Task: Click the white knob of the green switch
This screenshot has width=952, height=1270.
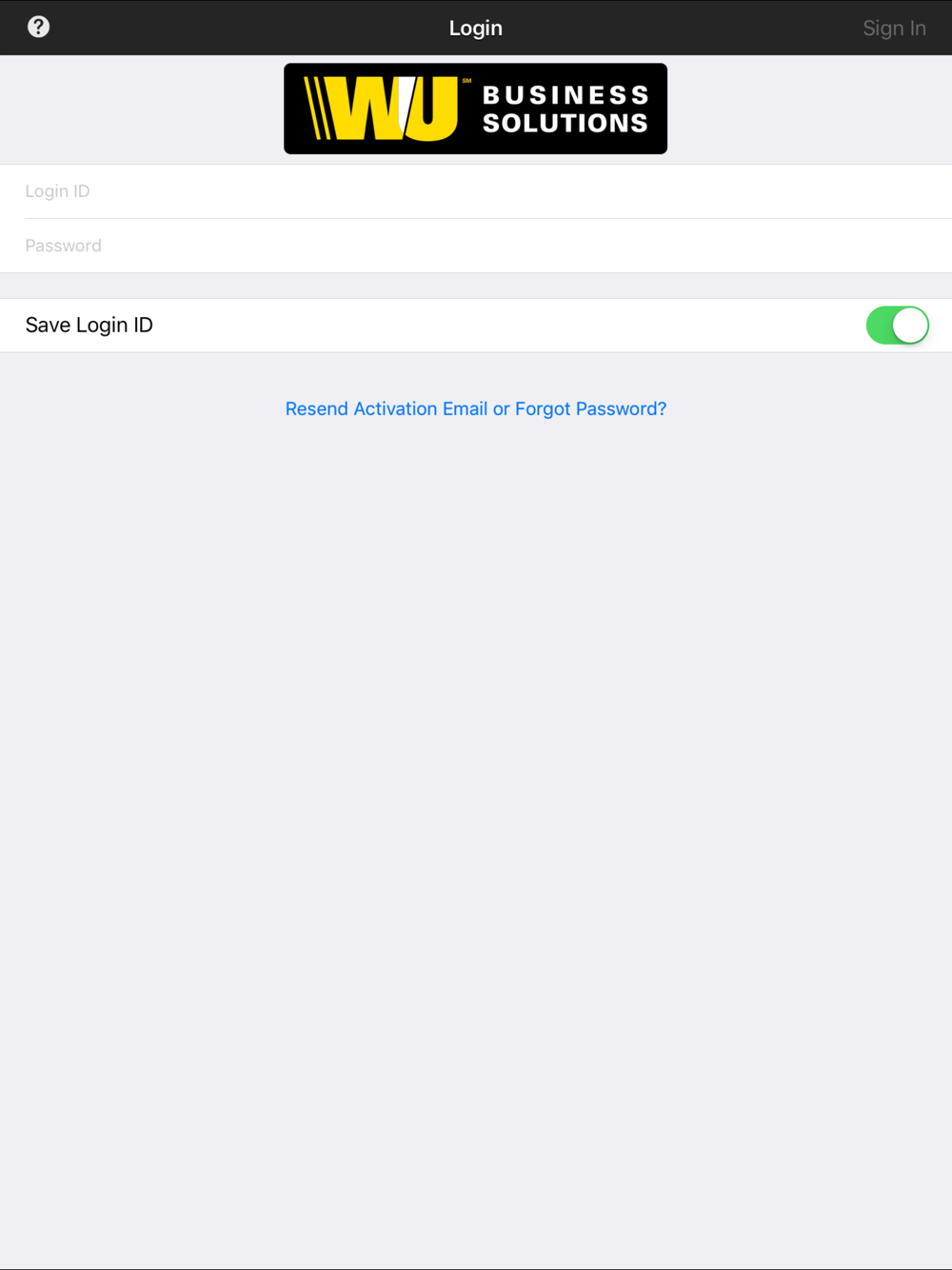Action: click(910, 326)
